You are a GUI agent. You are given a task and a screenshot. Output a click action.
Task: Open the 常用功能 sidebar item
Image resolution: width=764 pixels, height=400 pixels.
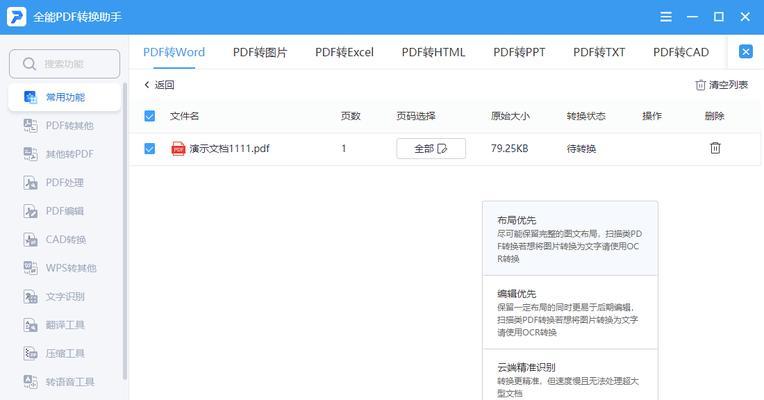tap(64, 97)
